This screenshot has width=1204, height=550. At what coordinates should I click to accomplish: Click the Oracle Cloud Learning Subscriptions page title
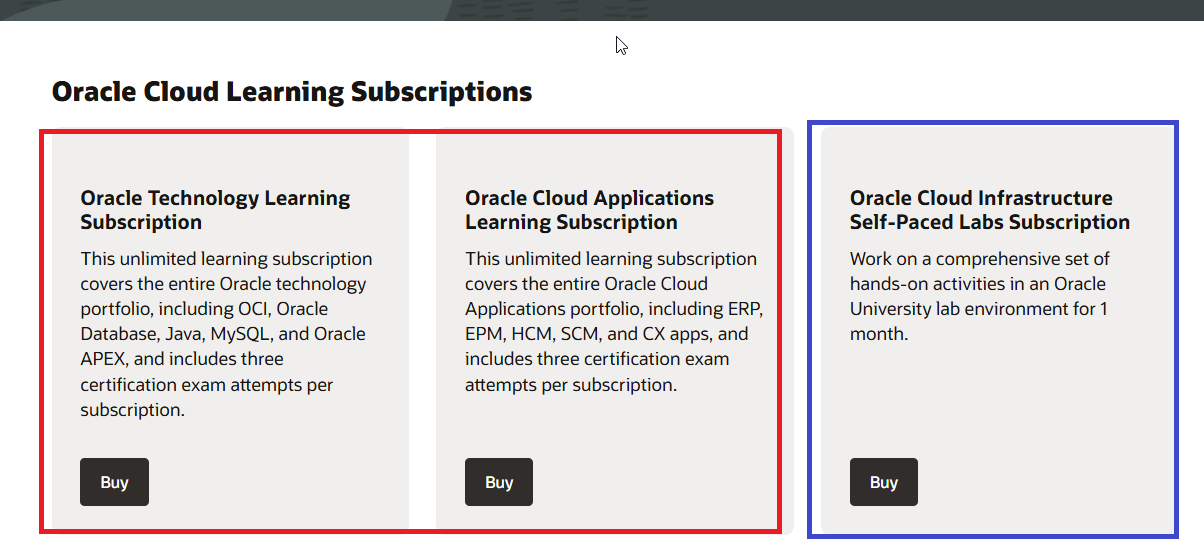tap(291, 92)
